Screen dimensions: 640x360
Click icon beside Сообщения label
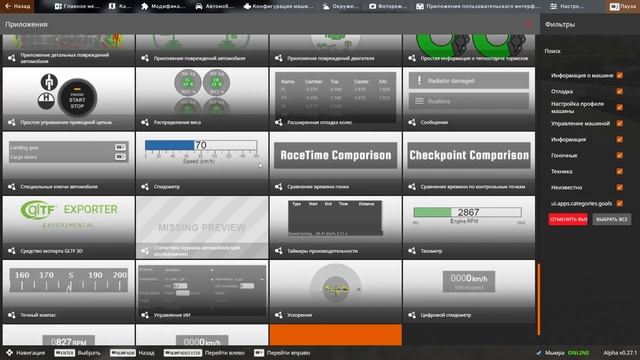[412, 122]
